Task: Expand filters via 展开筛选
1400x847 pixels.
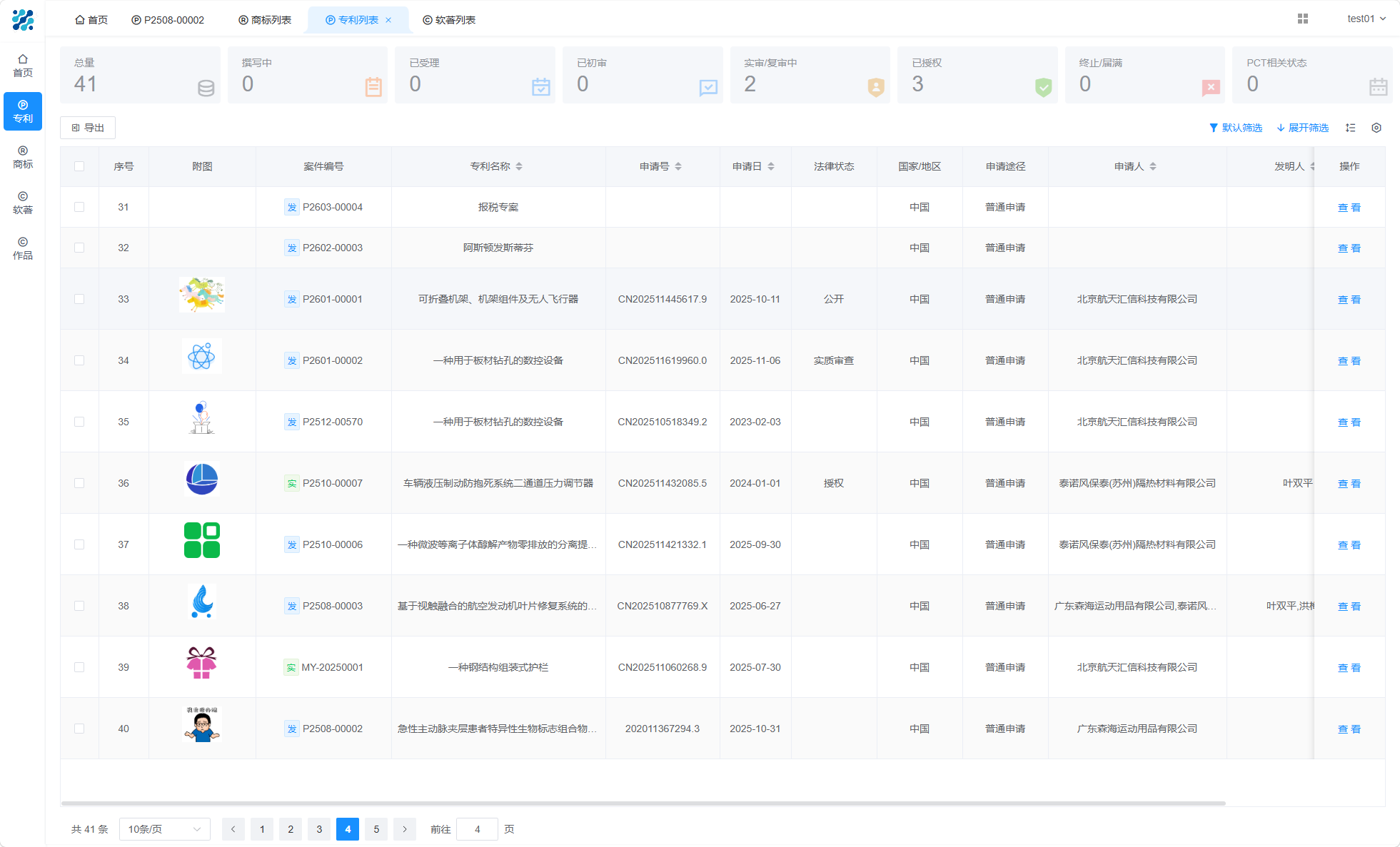Action: coord(1303,128)
